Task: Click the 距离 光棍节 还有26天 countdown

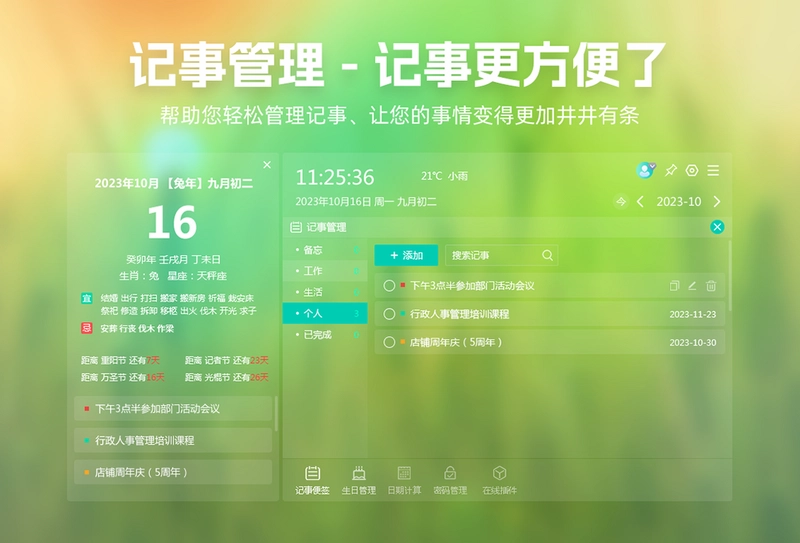Action: tap(227, 378)
